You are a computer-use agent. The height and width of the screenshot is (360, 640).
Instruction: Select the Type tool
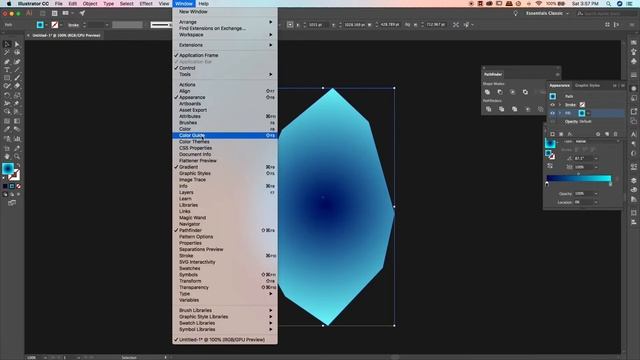click(7, 70)
